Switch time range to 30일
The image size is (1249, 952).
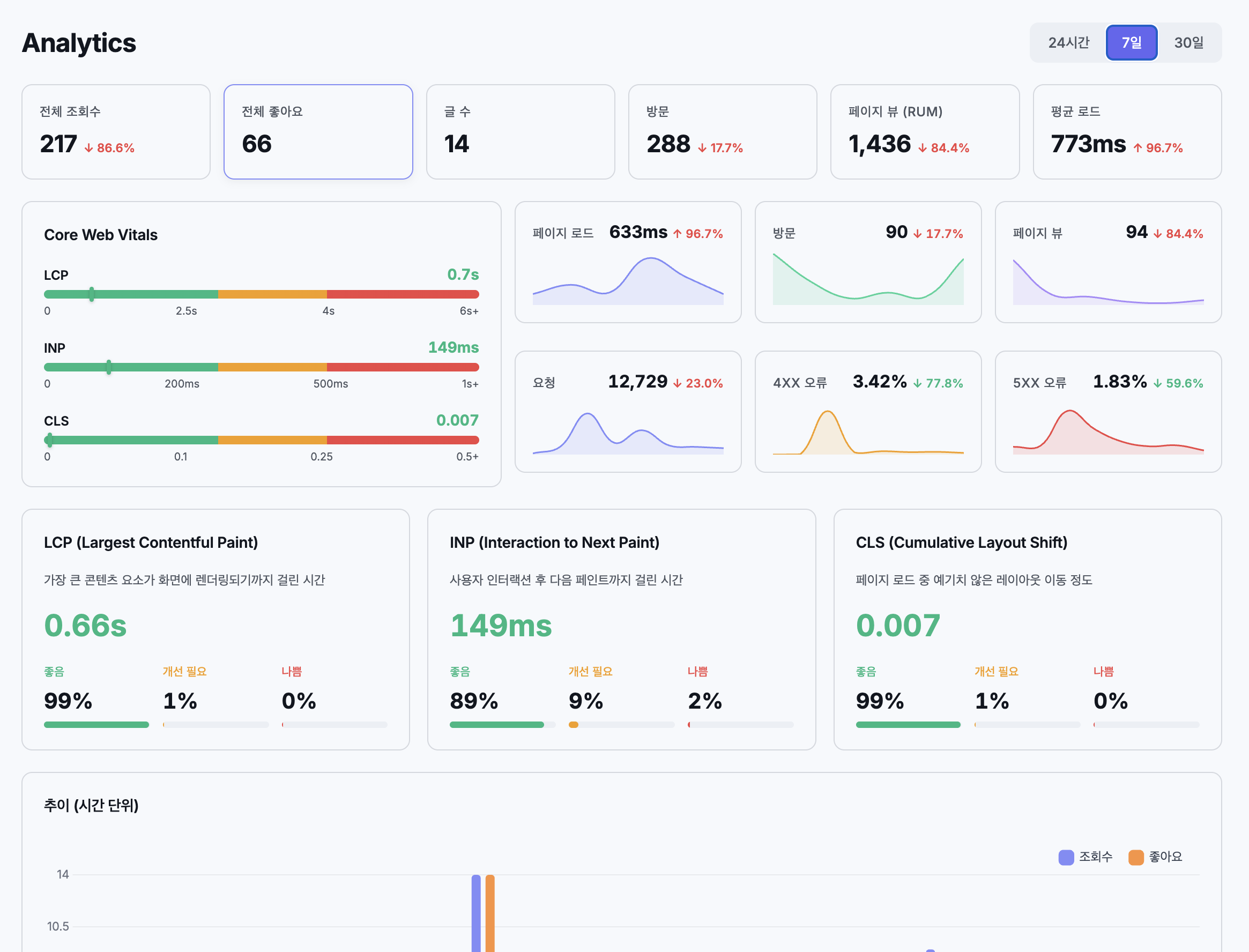click(x=1188, y=42)
